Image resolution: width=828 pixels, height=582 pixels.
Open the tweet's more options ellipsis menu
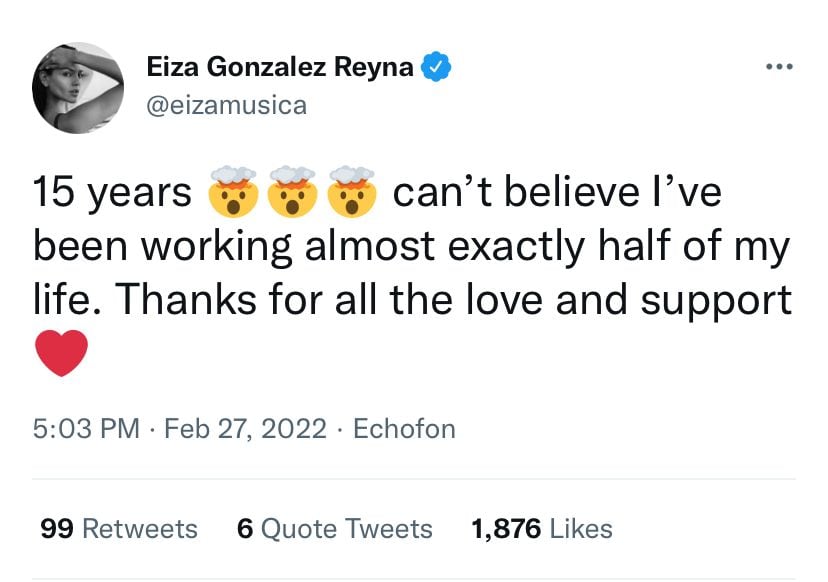click(777, 68)
